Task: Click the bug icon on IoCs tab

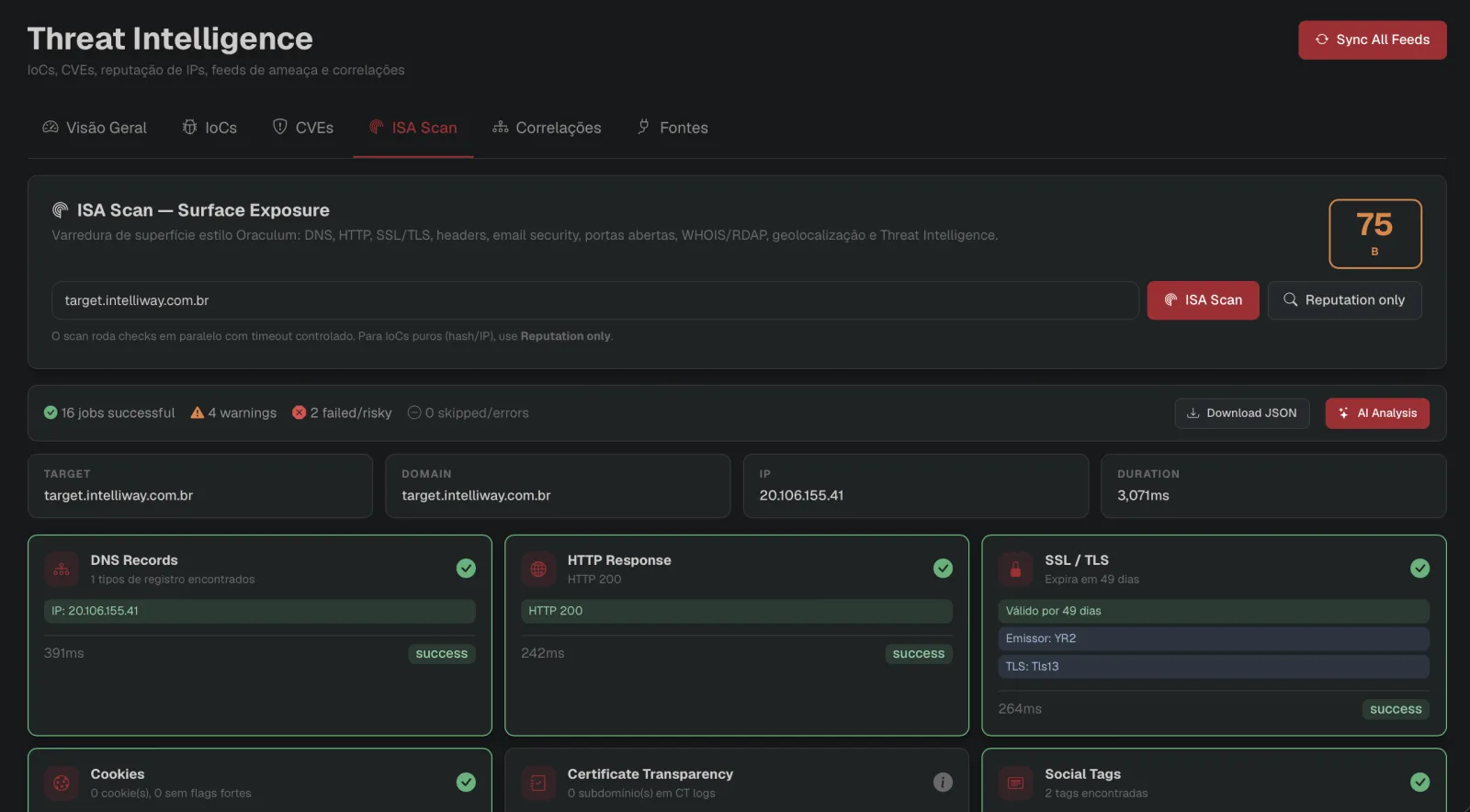Action: 189,127
